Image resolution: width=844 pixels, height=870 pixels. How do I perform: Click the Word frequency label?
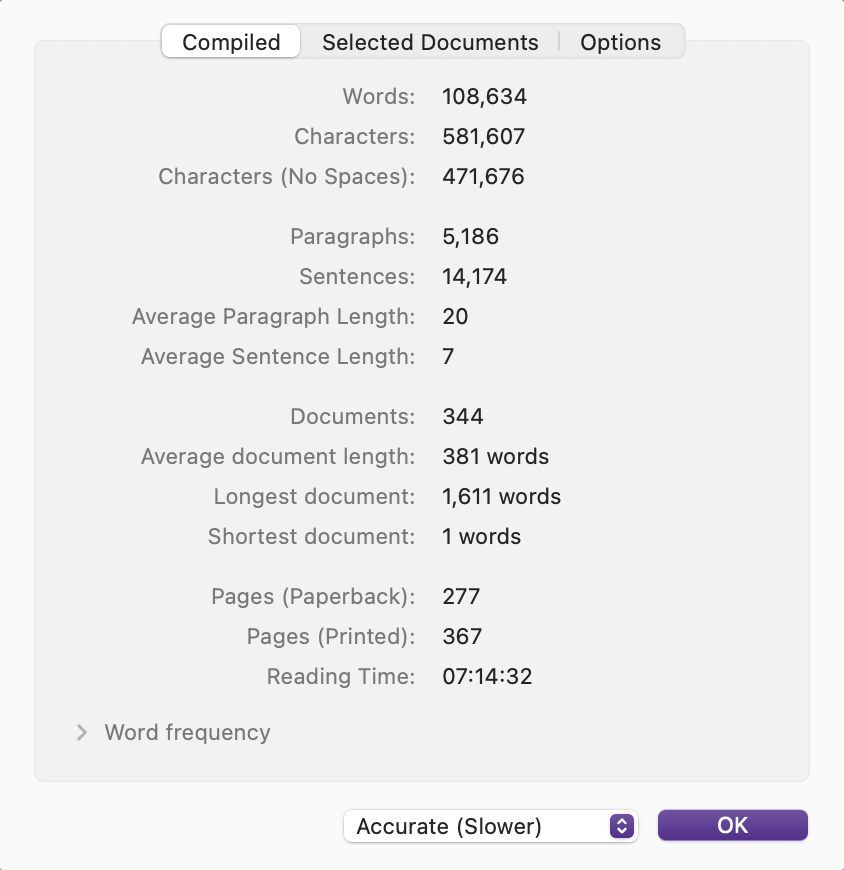(187, 732)
